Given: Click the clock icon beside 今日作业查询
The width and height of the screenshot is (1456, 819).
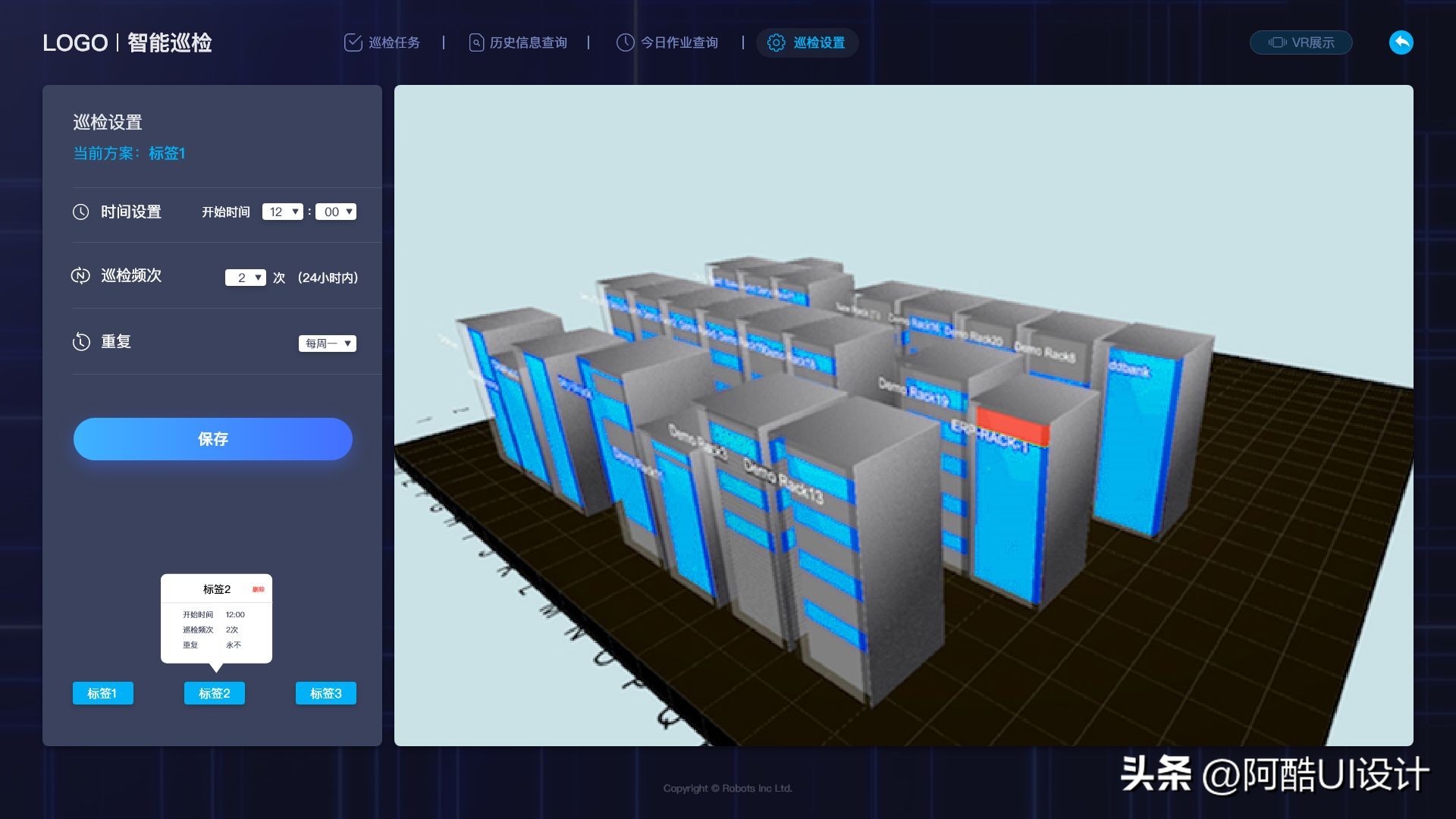Looking at the screenshot, I should pos(624,42).
